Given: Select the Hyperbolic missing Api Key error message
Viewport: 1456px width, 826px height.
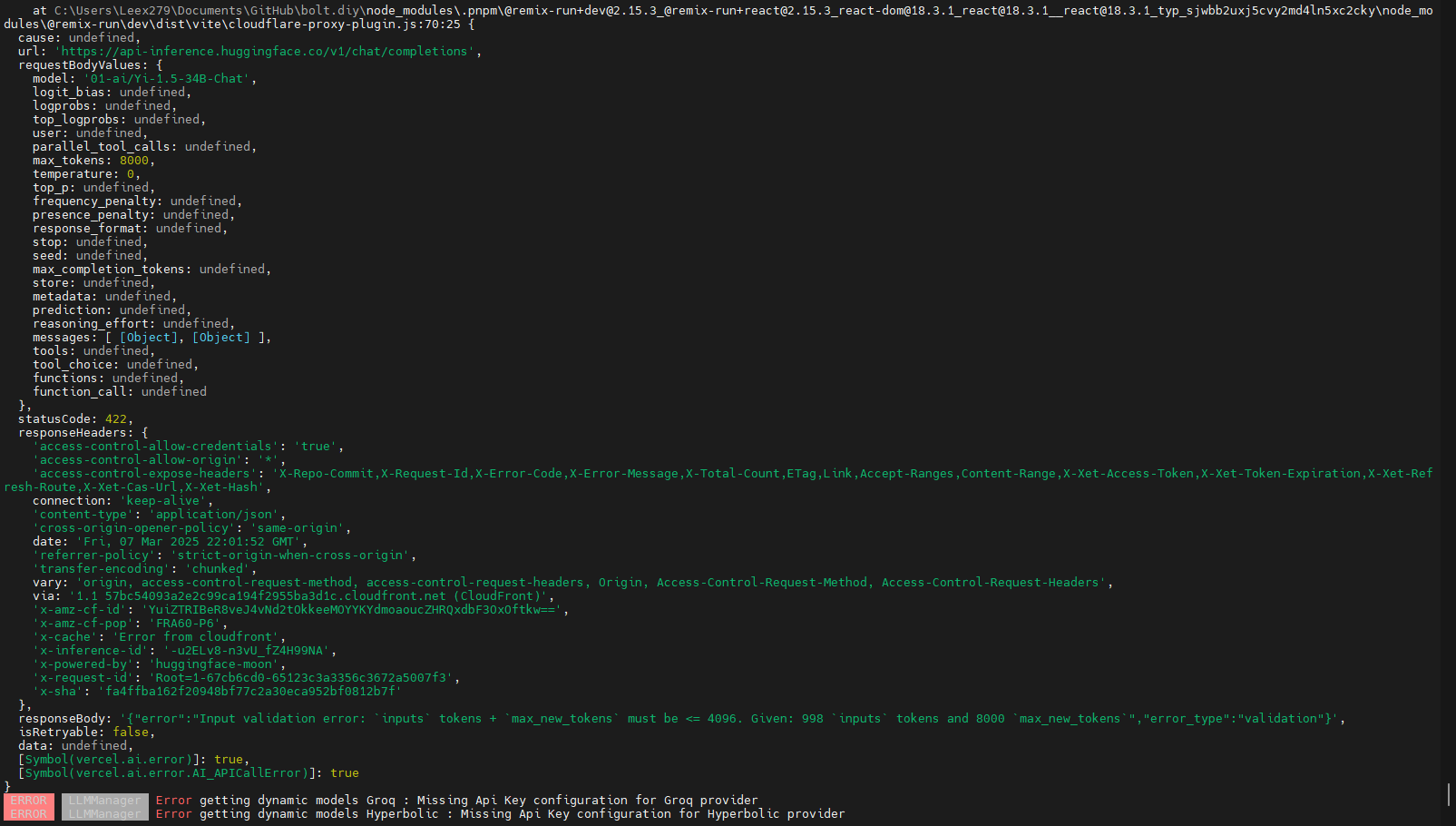Looking at the screenshot, I should (x=501, y=814).
